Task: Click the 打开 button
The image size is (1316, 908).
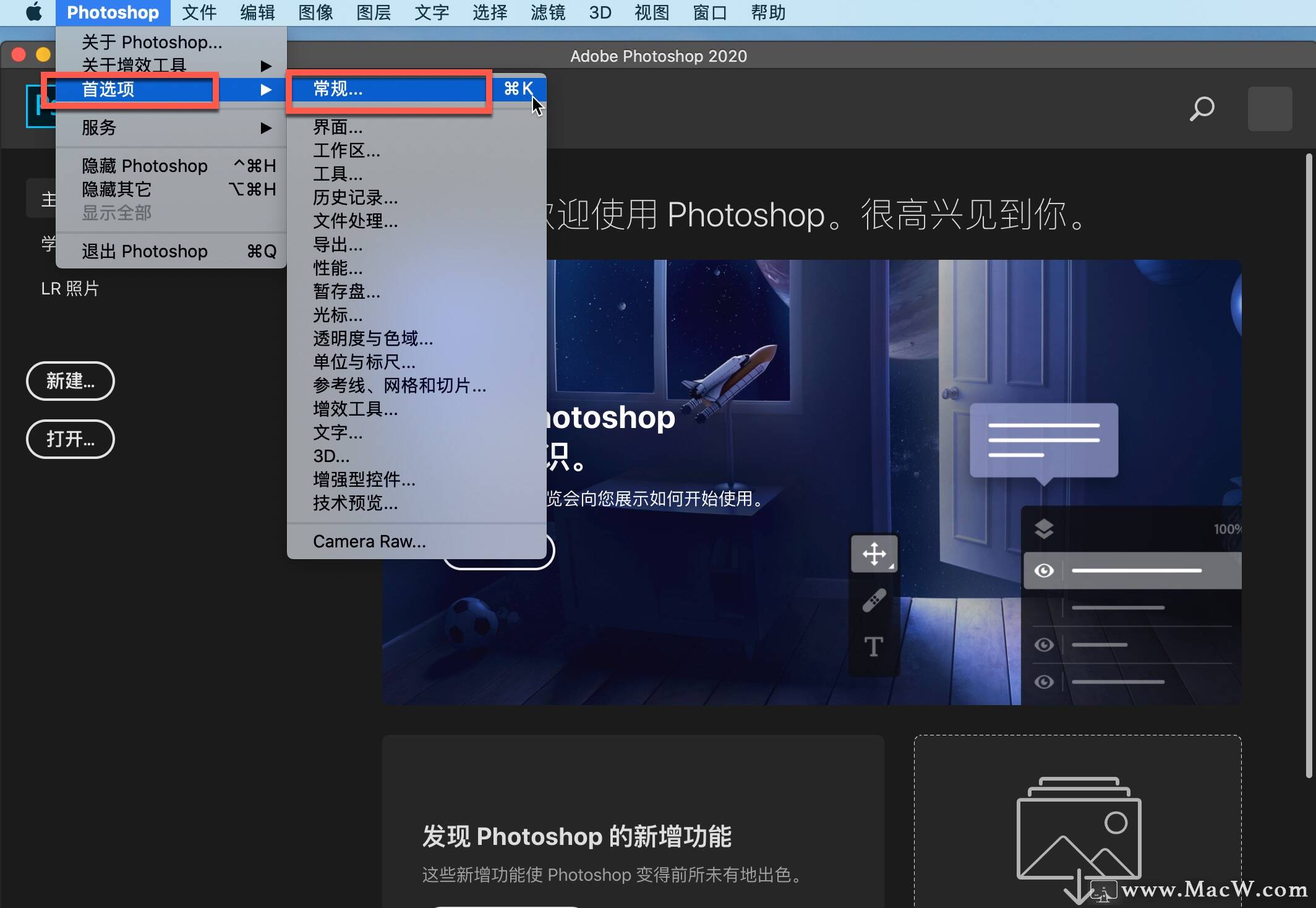Action: (70, 439)
